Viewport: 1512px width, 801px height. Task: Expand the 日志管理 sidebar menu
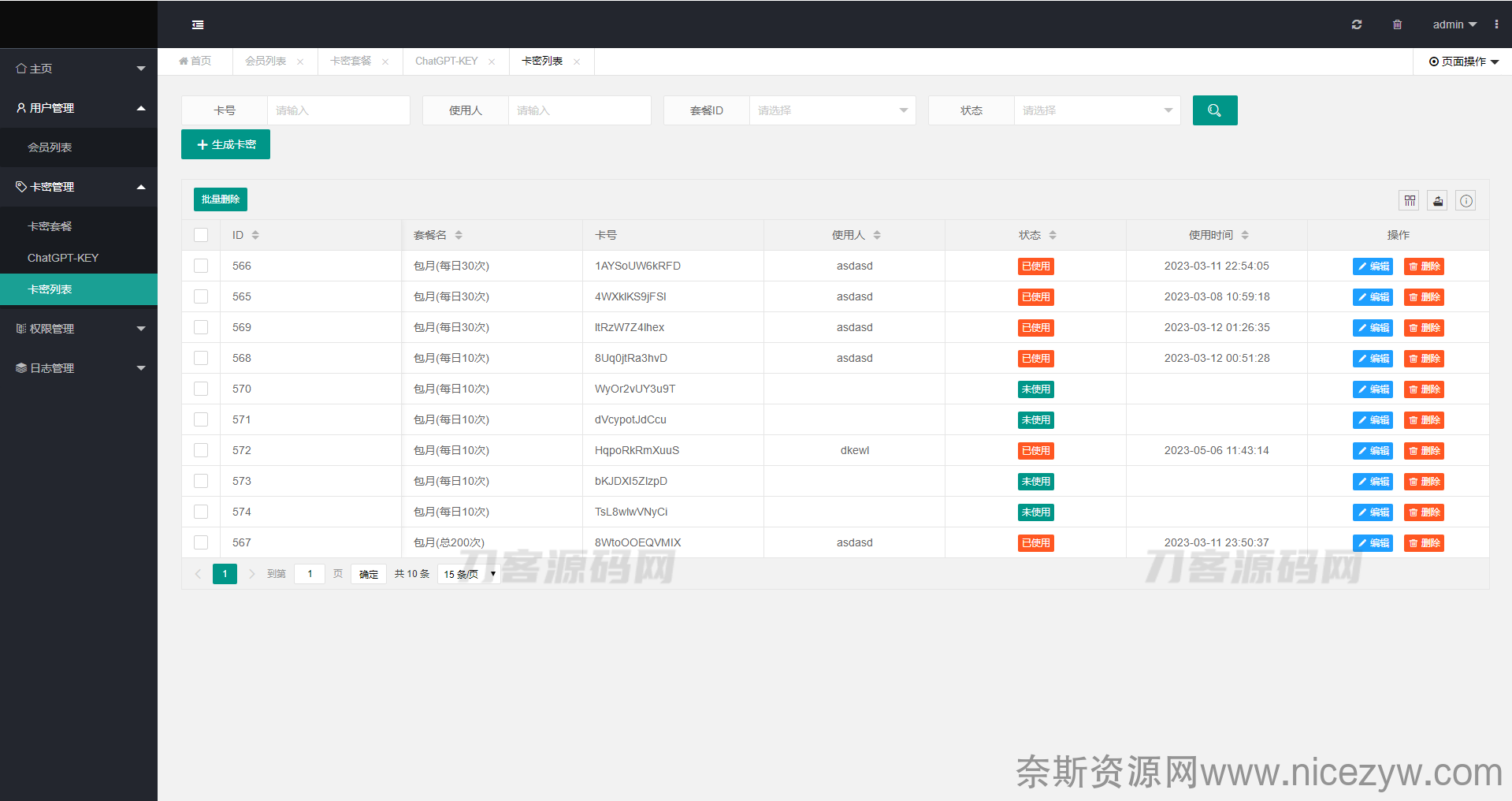pos(79,368)
